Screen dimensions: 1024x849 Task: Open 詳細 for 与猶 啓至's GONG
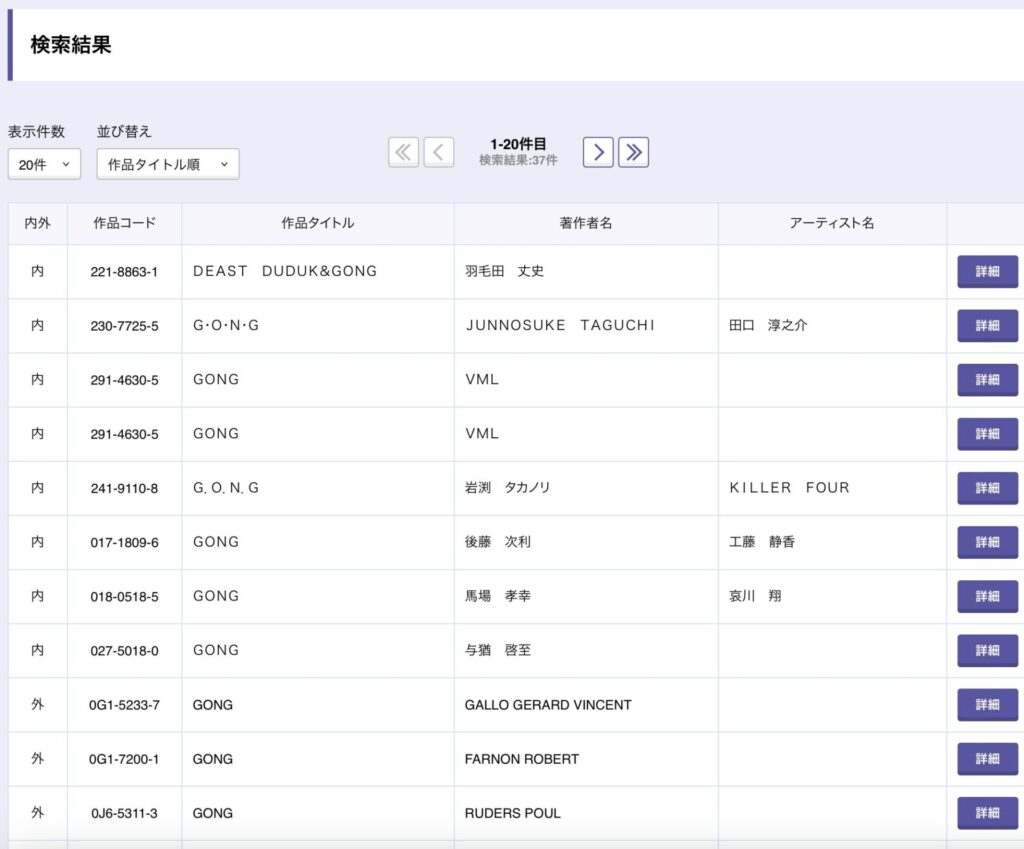987,650
